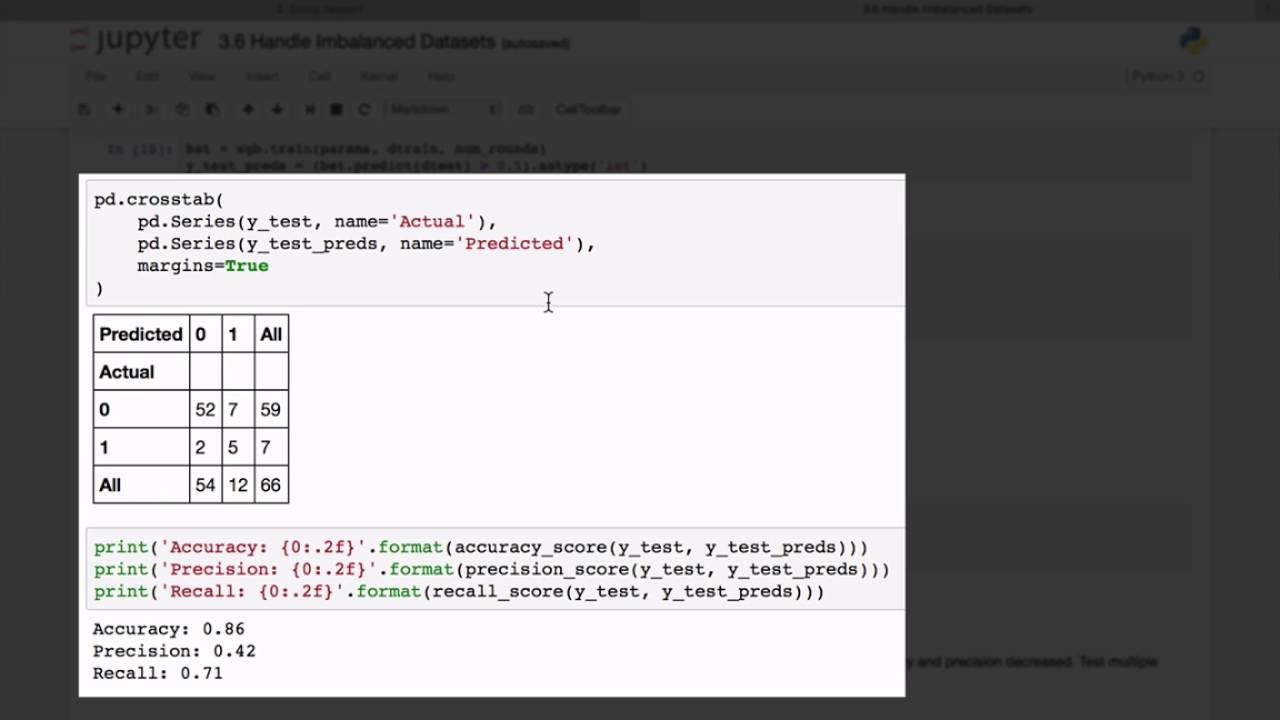Copy the selected cell via the toolbar
Image resolution: width=1280 pixels, height=720 pixels.
point(182,109)
